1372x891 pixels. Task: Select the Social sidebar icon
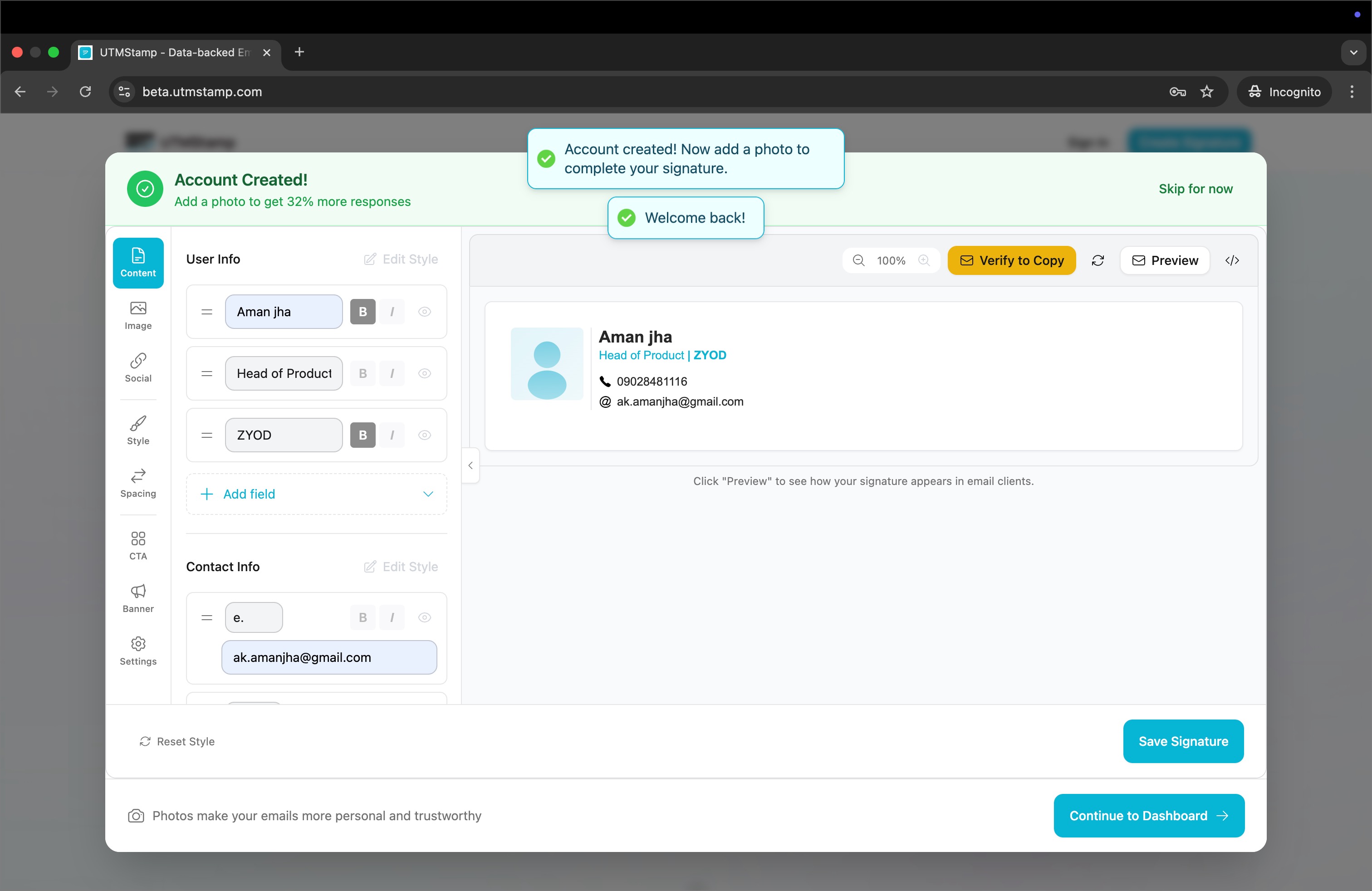138,367
